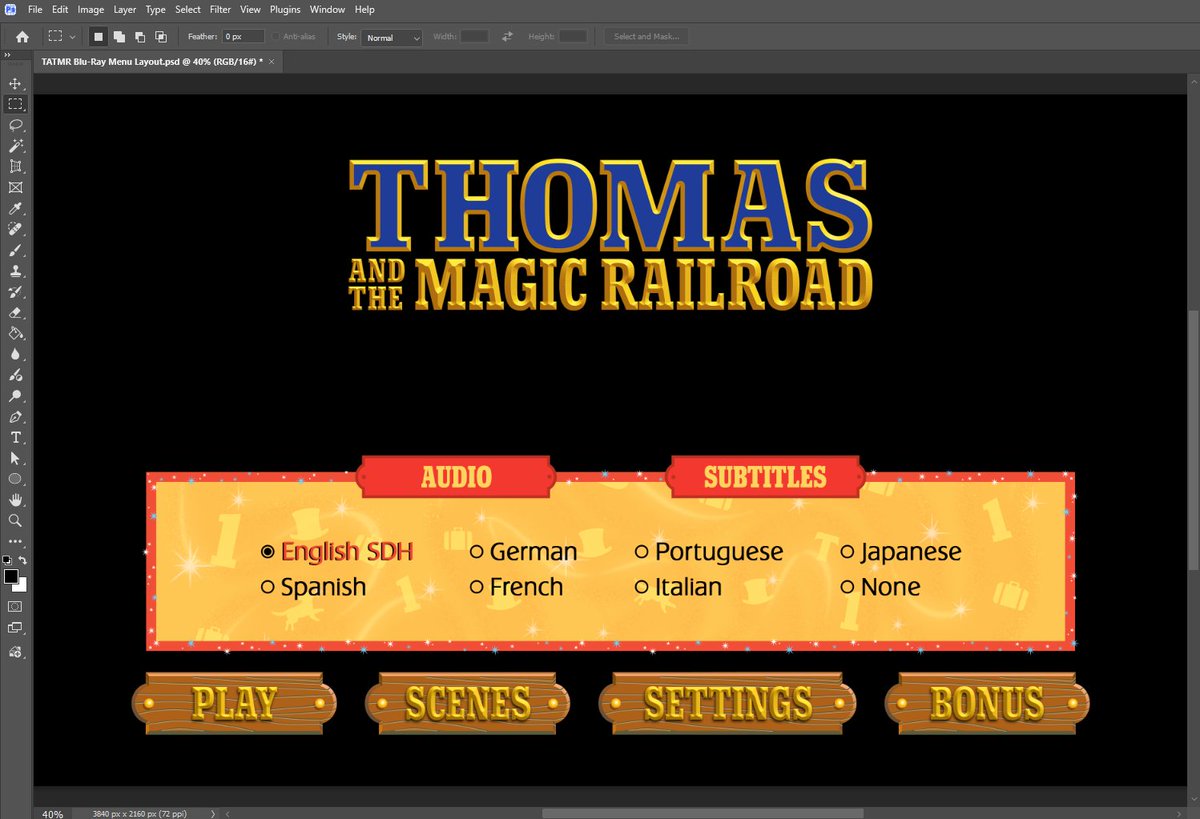
Task: Click the PLAY wooden sign on canvas
Action: (x=234, y=703)
